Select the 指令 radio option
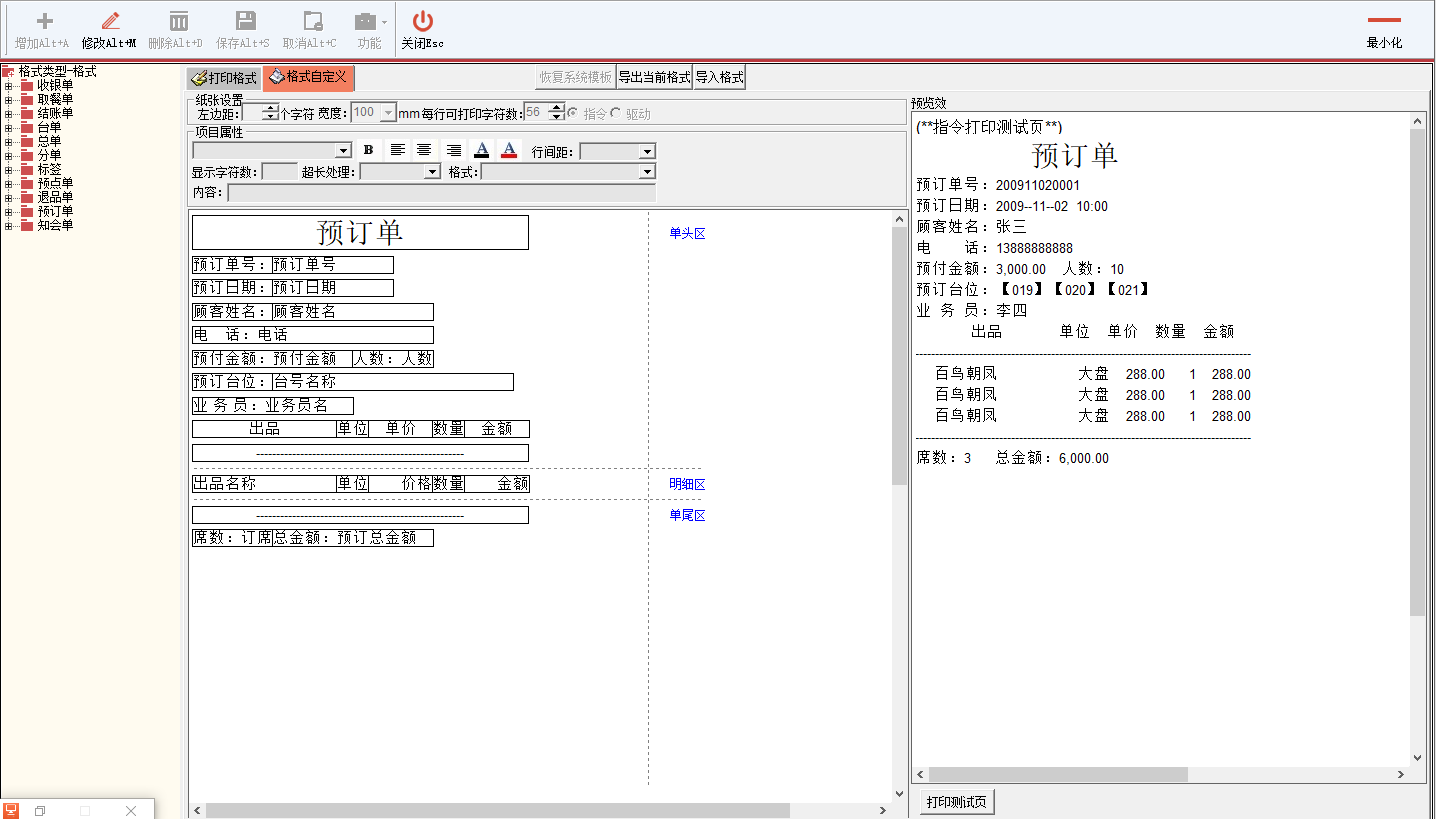The image size is (1436, 819). (x=572, y=113)
